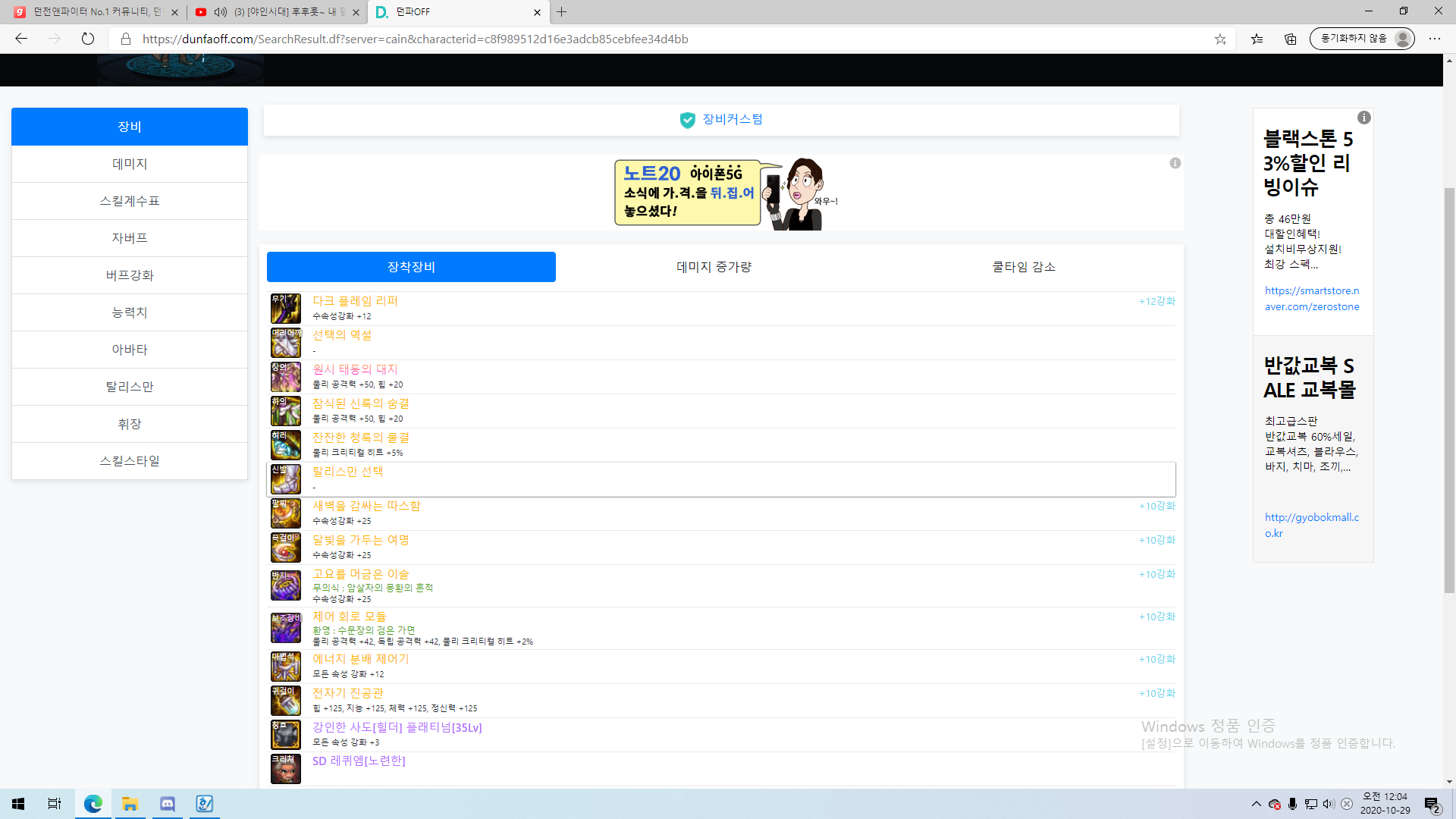Add page to favorites star icon
Viewport: 1456px width, 819px height.
pyautogui.click(x=1220, y=39)
